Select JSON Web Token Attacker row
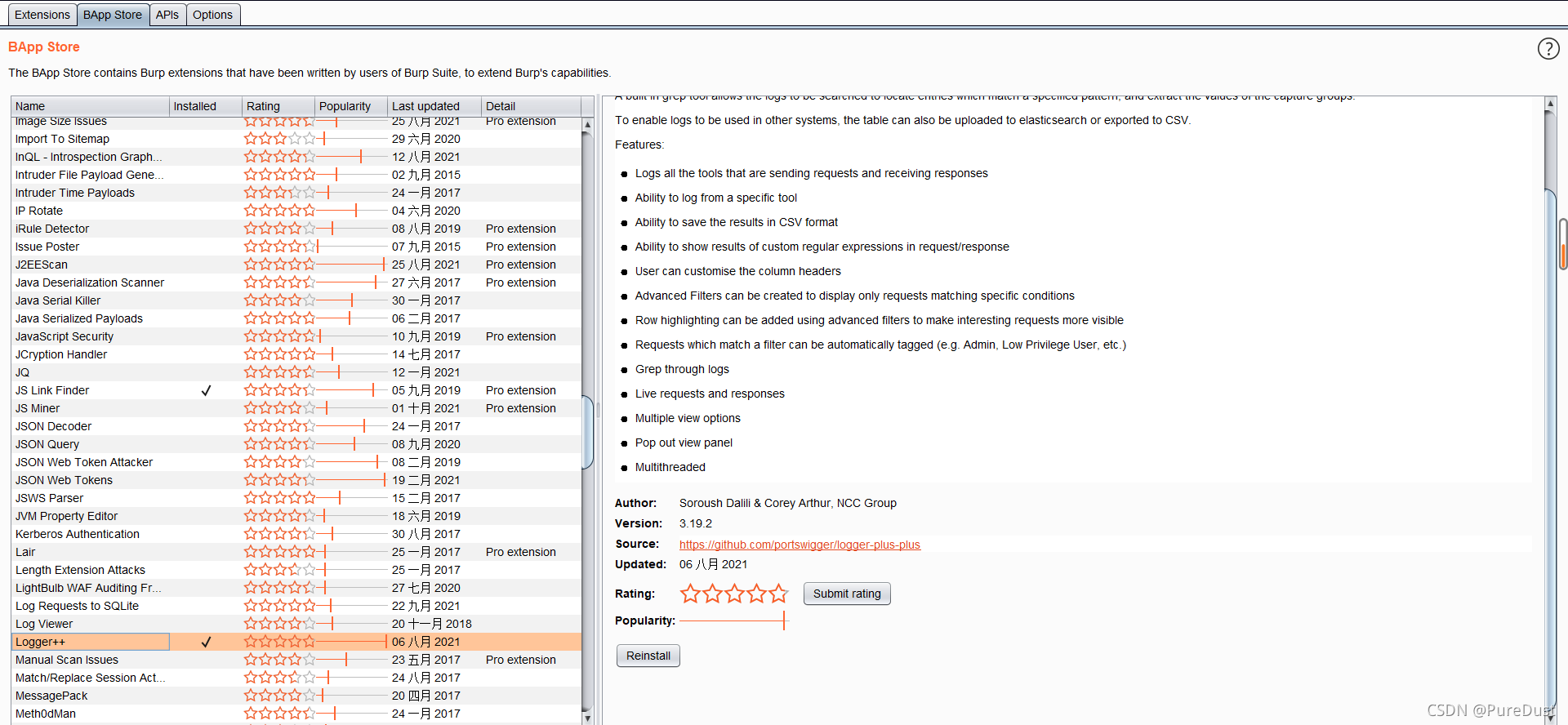 pyautogui.click(x=297, y=462)
